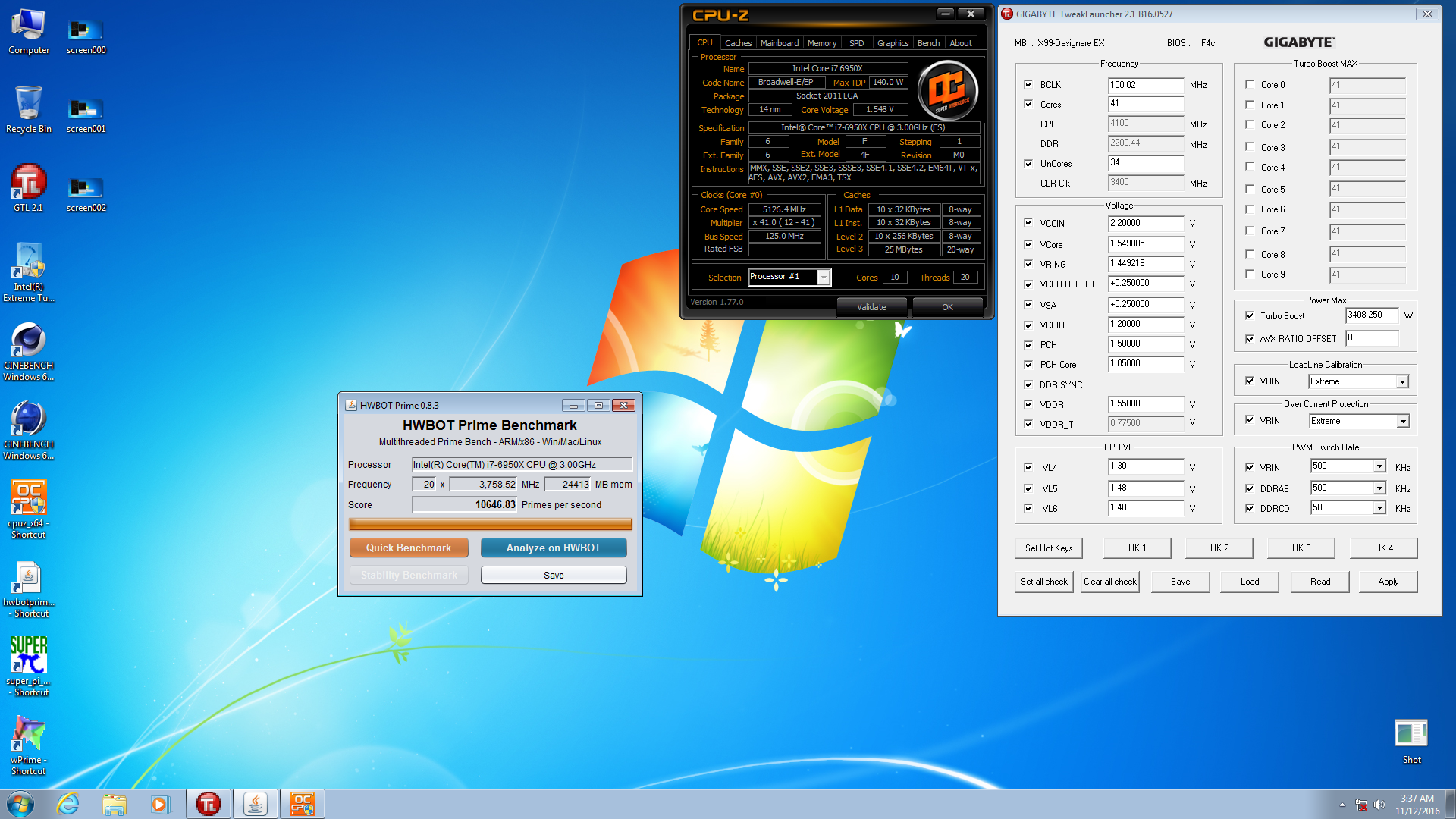The height and width of the screenshot is (819, 1456).
Task: Click the volume speaker tray icon
Action: click(x=1379, y=805)
